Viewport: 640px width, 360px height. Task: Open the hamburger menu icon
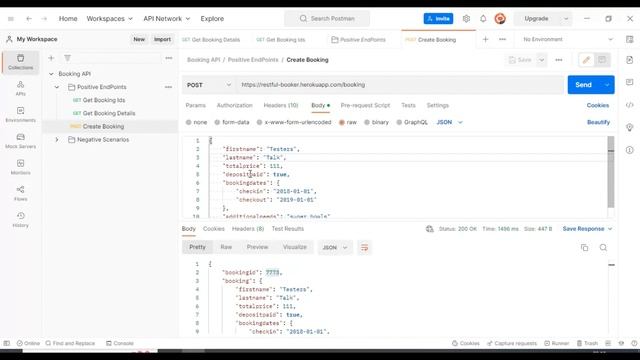11,19
